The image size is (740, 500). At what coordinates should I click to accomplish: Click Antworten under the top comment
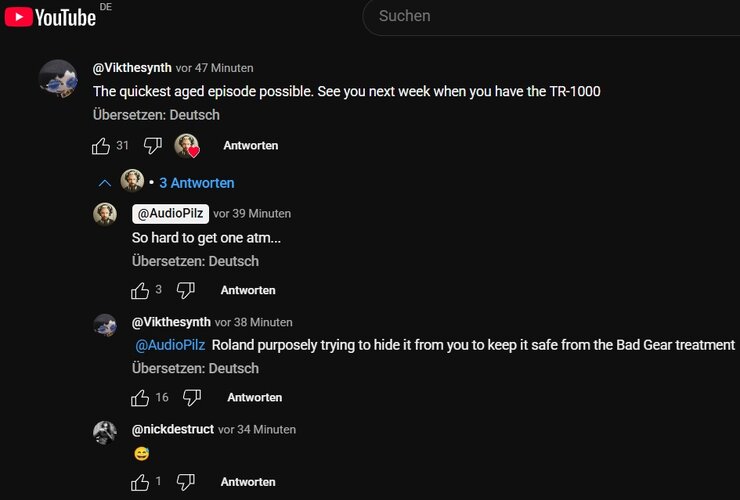[250, 146]
